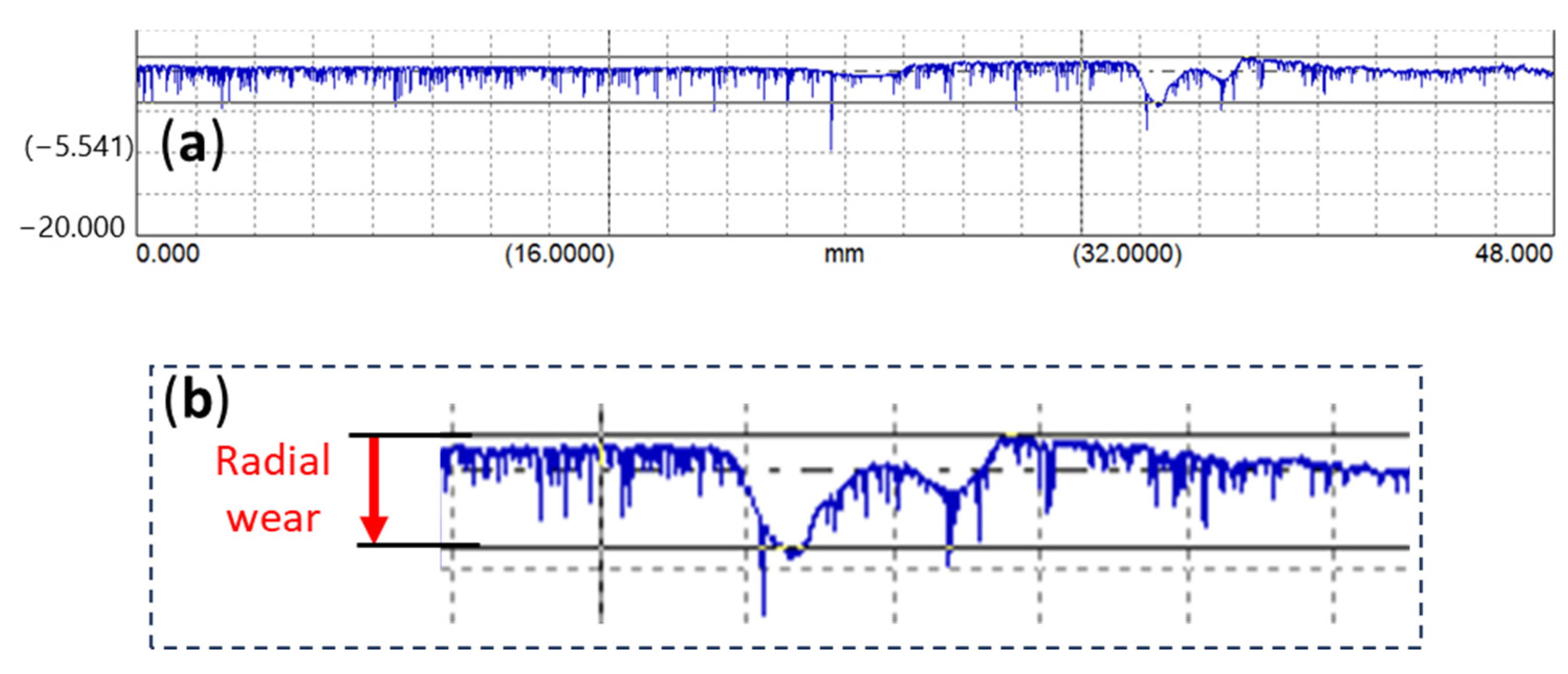Click the deepest spike tip in plot (b)
This screenshot has height=674, width=1568.
764,614
